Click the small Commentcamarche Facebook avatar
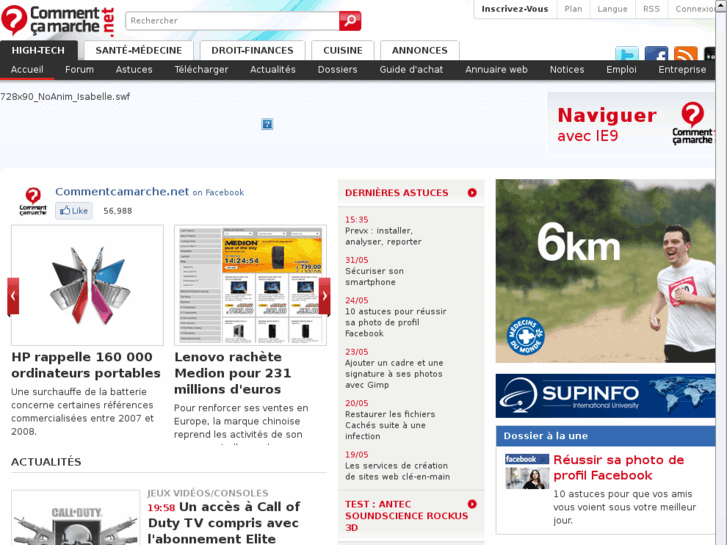Viewport: 727px width, 545px height. [33, 201]
